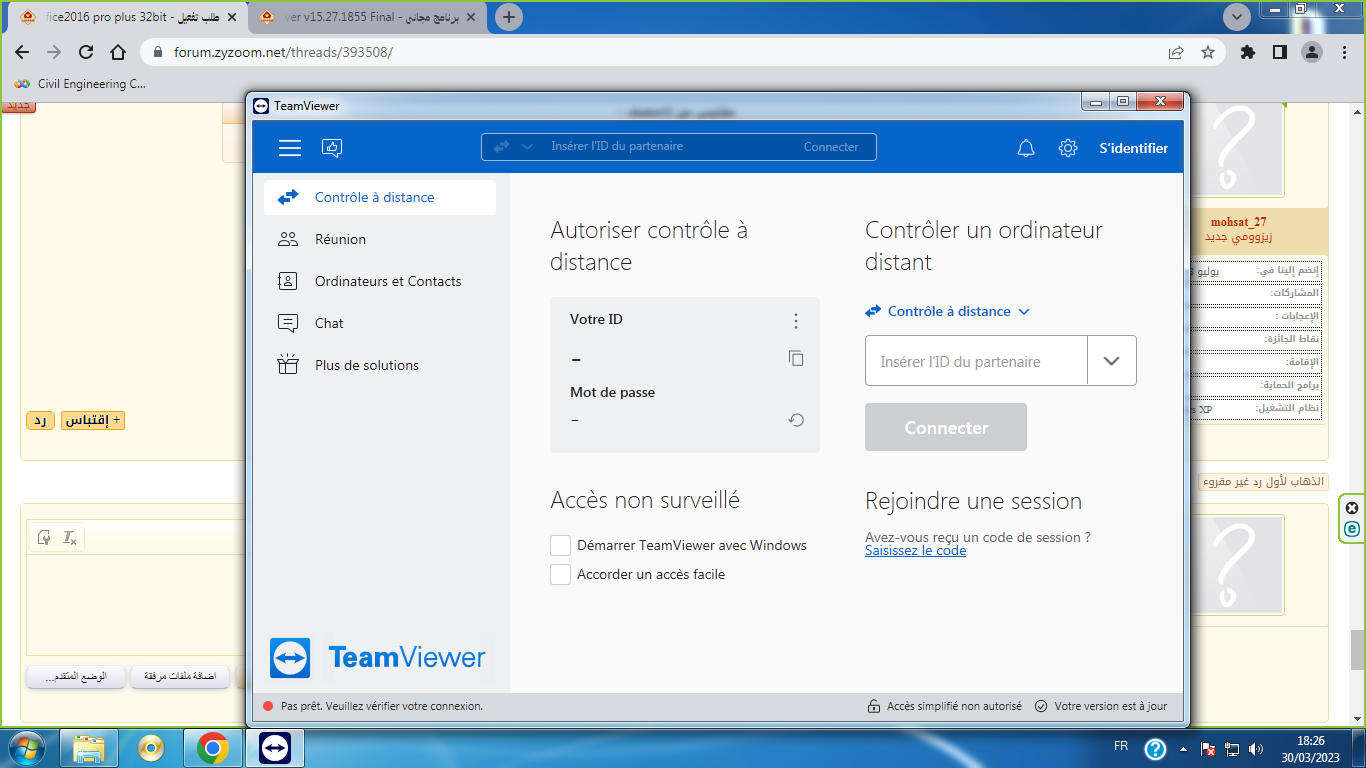Click S'identifier to sign in
Viewport: 1366px width, 768px height.
[1134, 148]
